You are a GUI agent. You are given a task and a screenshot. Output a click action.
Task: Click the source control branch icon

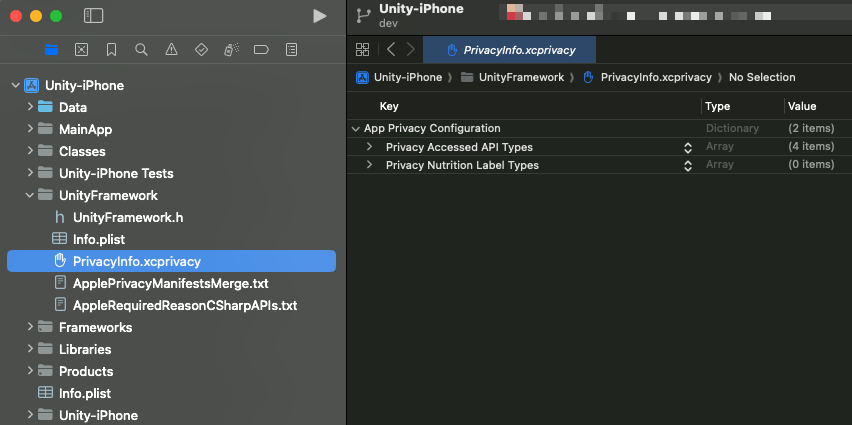tap(362, 16)
